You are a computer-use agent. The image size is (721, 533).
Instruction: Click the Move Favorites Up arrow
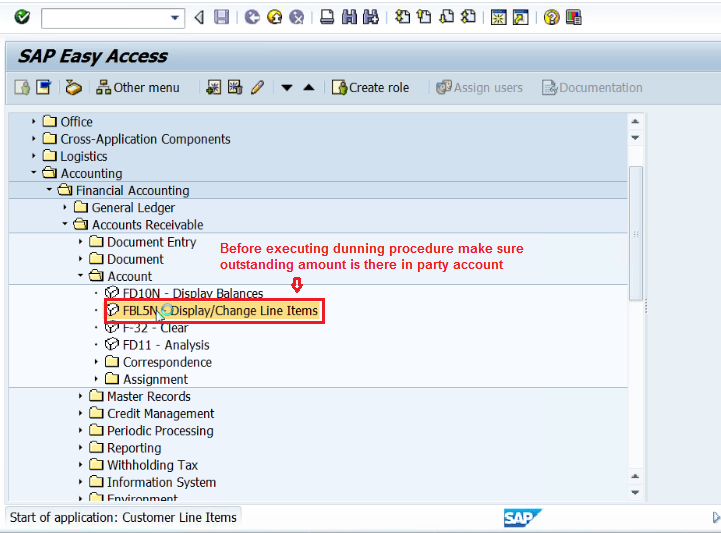(309, 87)
